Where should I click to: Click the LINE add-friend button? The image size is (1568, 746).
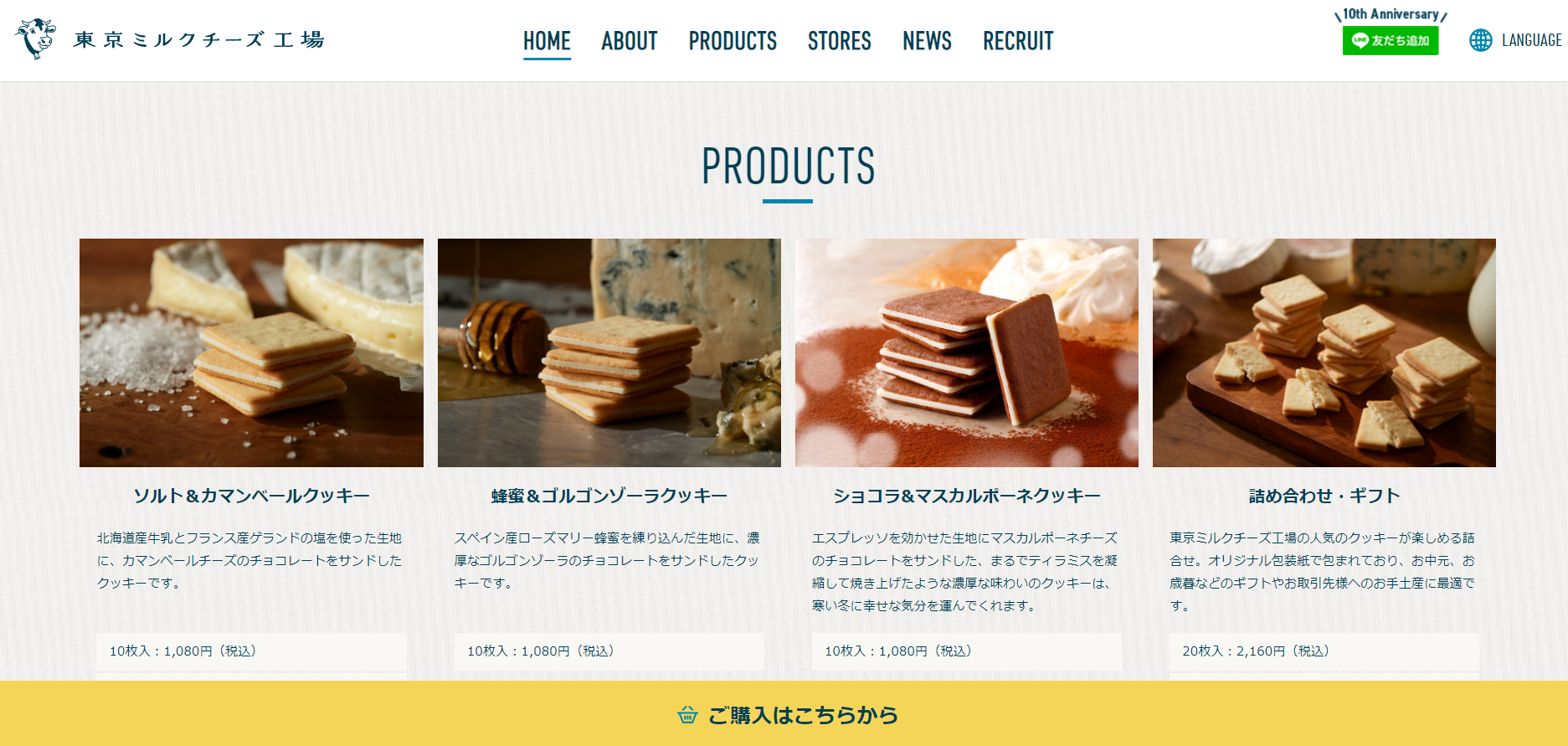tap(1391, 40)
